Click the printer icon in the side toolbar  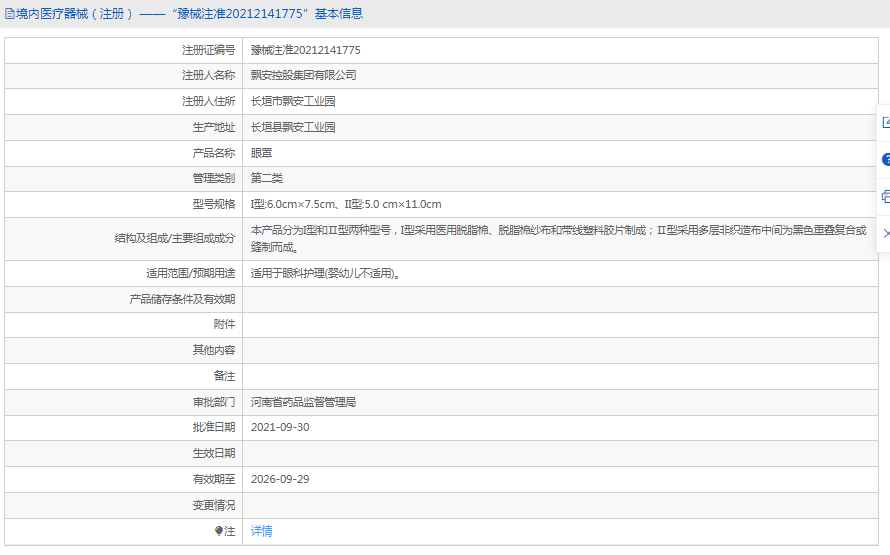(x=885, y=197)
